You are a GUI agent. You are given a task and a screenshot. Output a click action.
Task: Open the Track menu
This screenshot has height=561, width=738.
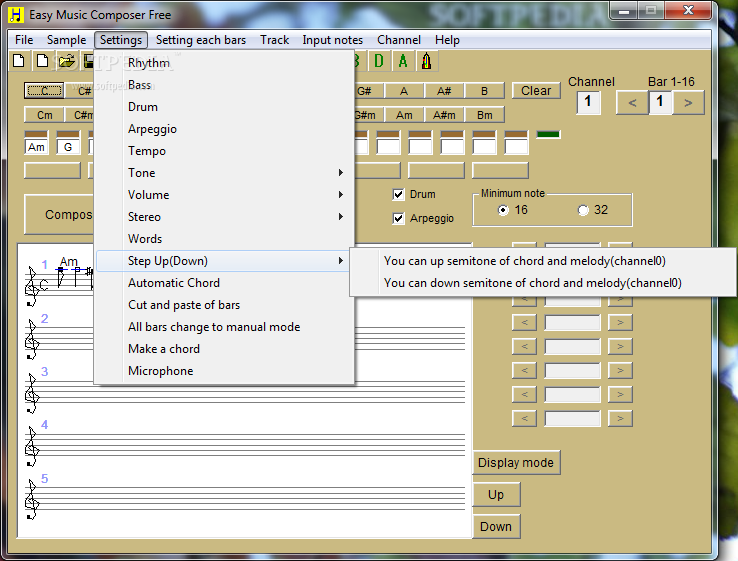point(274,40)
